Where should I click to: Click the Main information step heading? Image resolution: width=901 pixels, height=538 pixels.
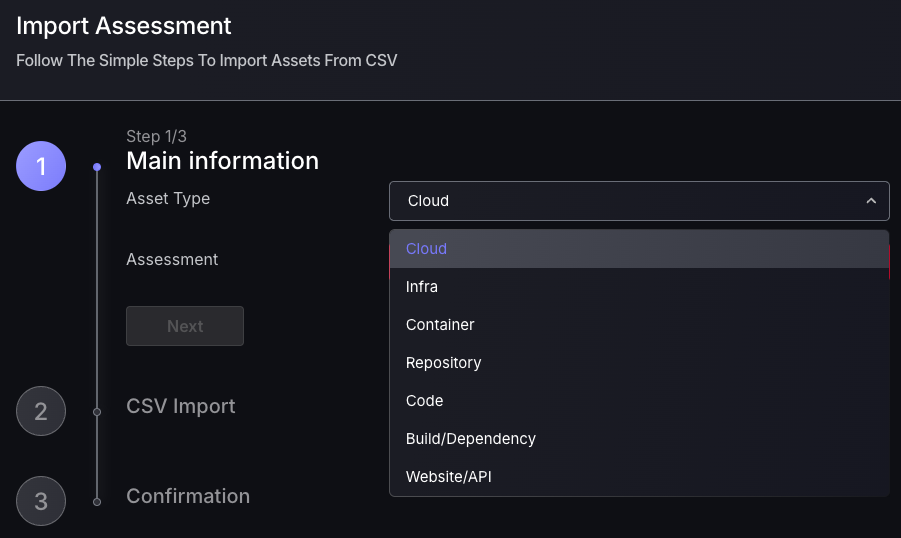pyautogui.click(x=222, y=161)
